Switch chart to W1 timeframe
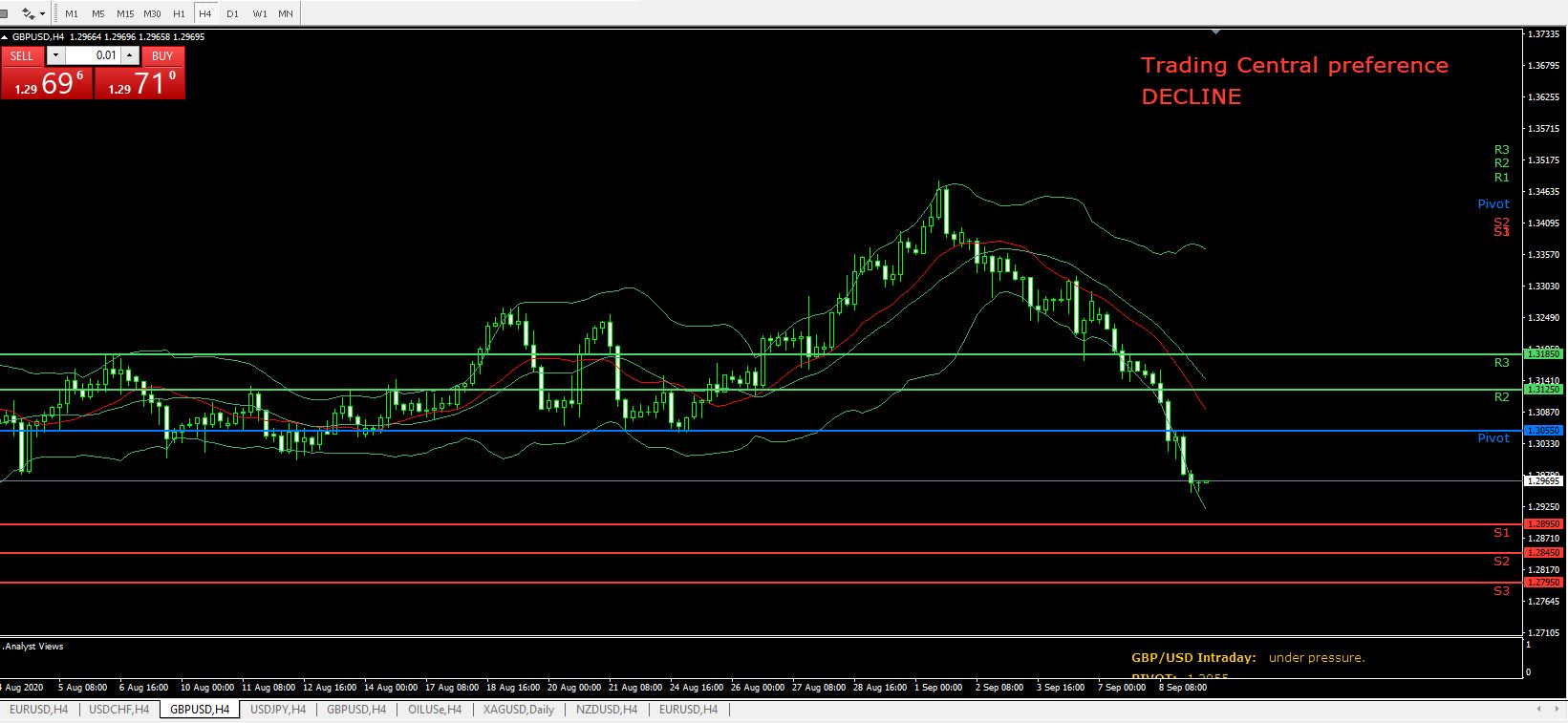The image size is (1568, 723). click(260, 14)
